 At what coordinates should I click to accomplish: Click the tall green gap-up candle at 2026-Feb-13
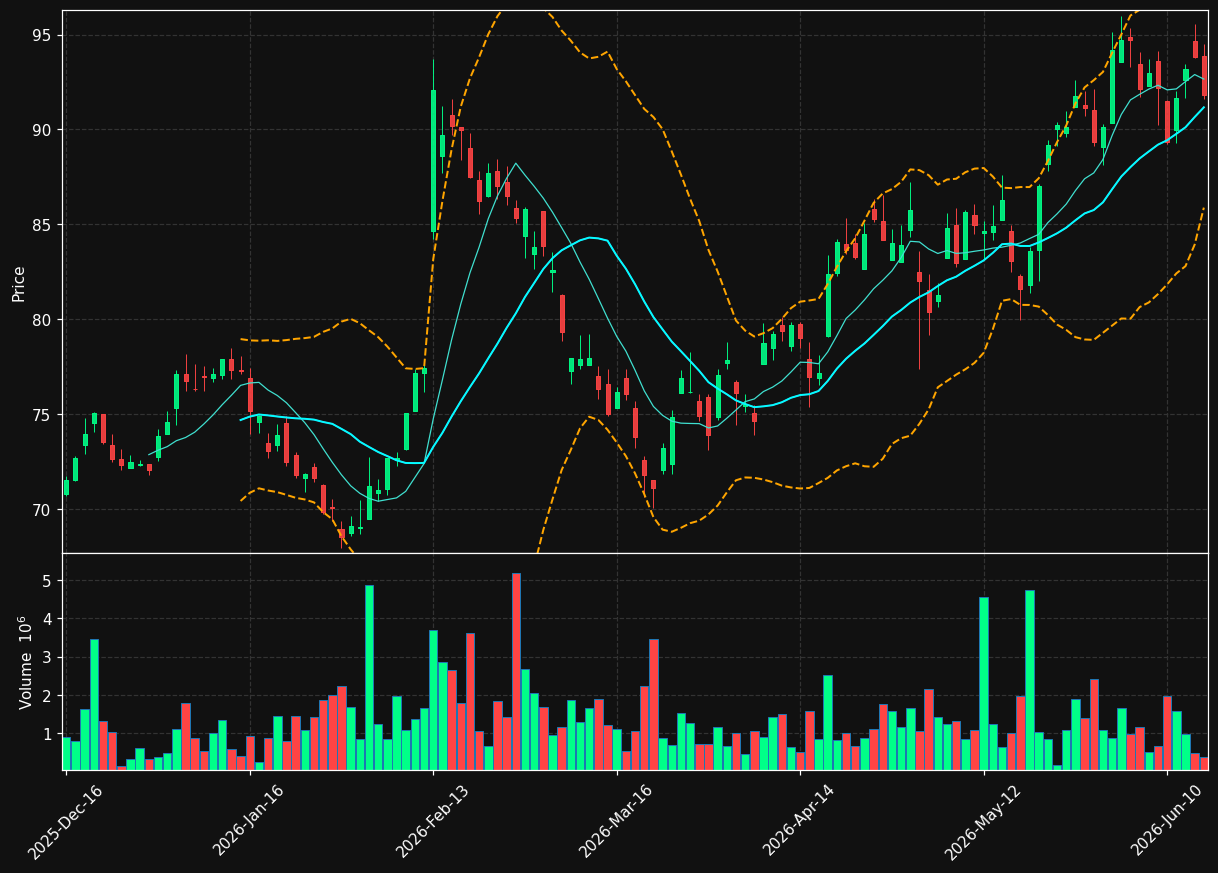433,161
